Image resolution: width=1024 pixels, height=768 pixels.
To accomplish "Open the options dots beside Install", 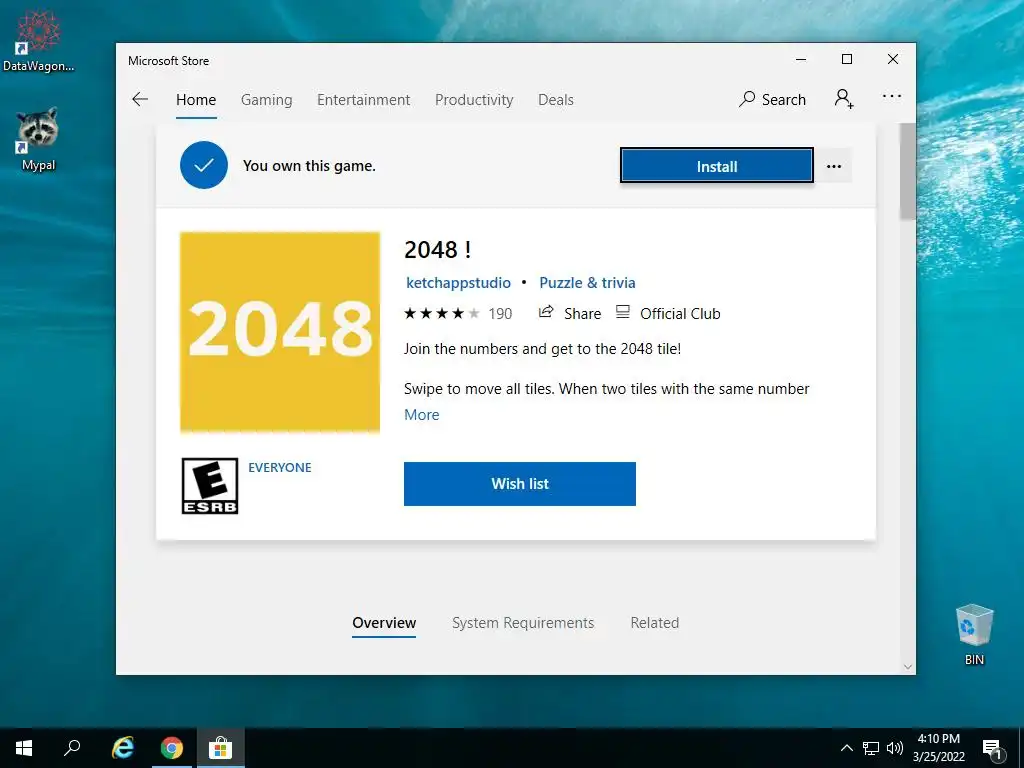I will (x=834, y=166).
